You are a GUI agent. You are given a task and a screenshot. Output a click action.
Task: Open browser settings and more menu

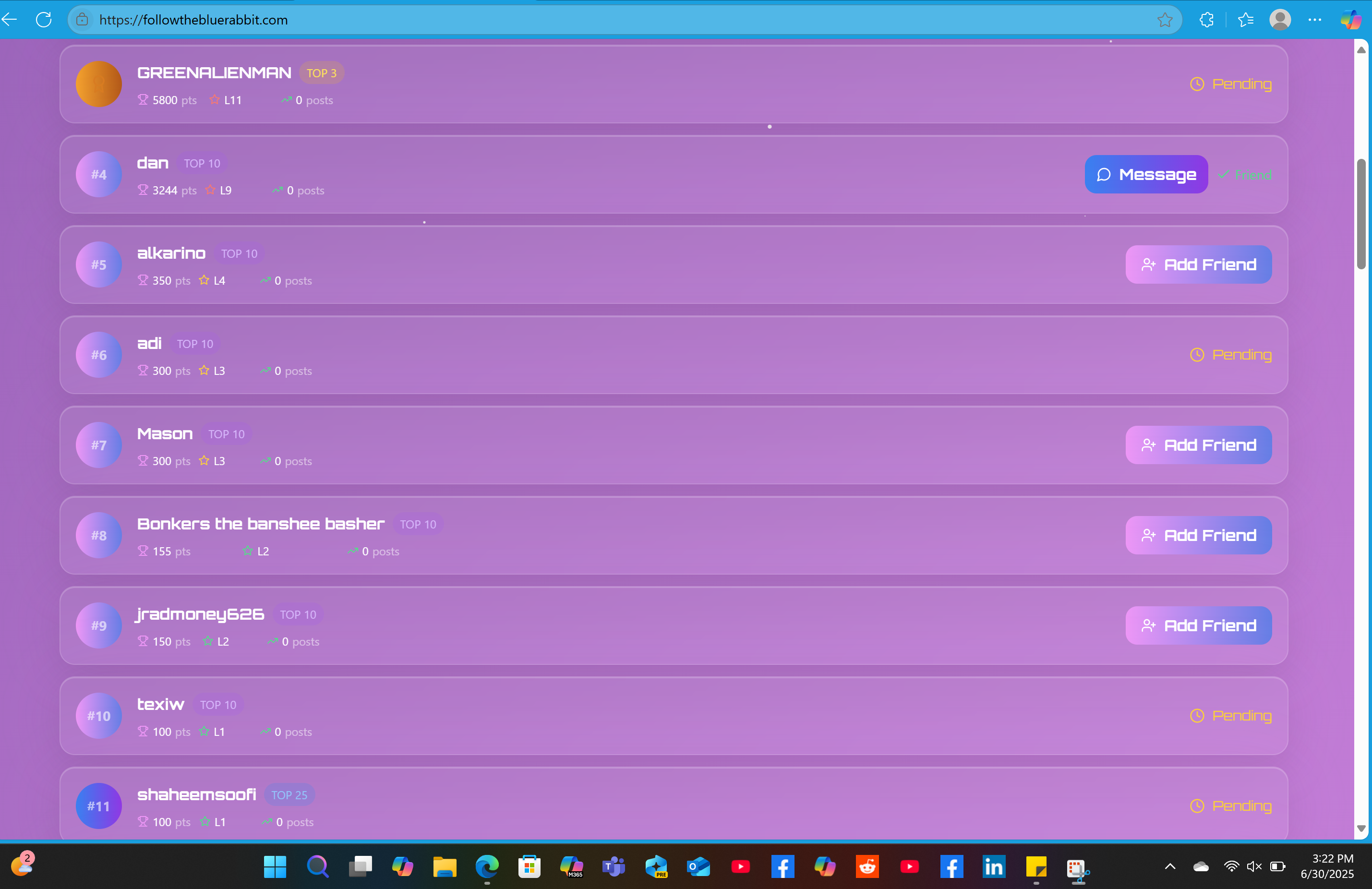pos(1315,20)
